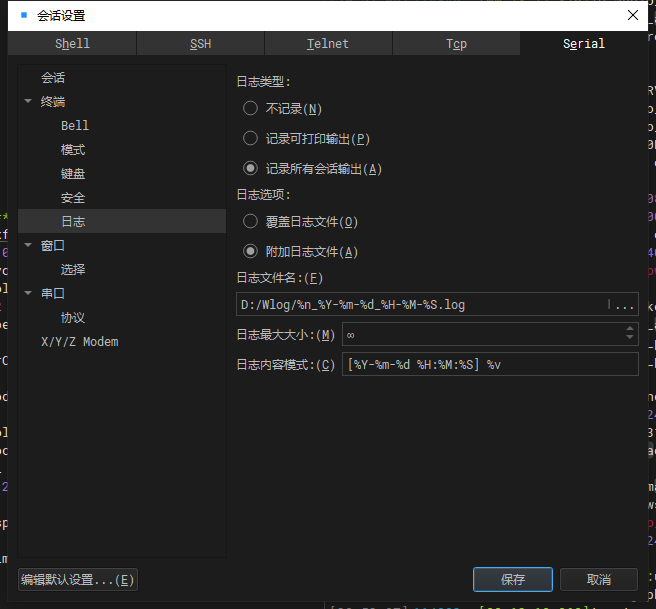The width and height of the screenshot is (656, 609).
Task: Click the 日志内容模式 input field
Action: click(490, 364)
